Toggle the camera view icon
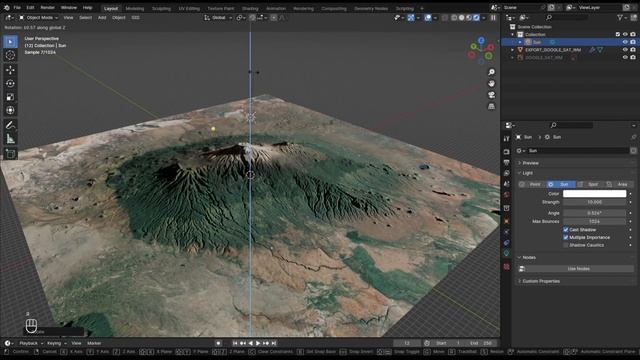Screen dimensions: 640x360 [491, 95]
